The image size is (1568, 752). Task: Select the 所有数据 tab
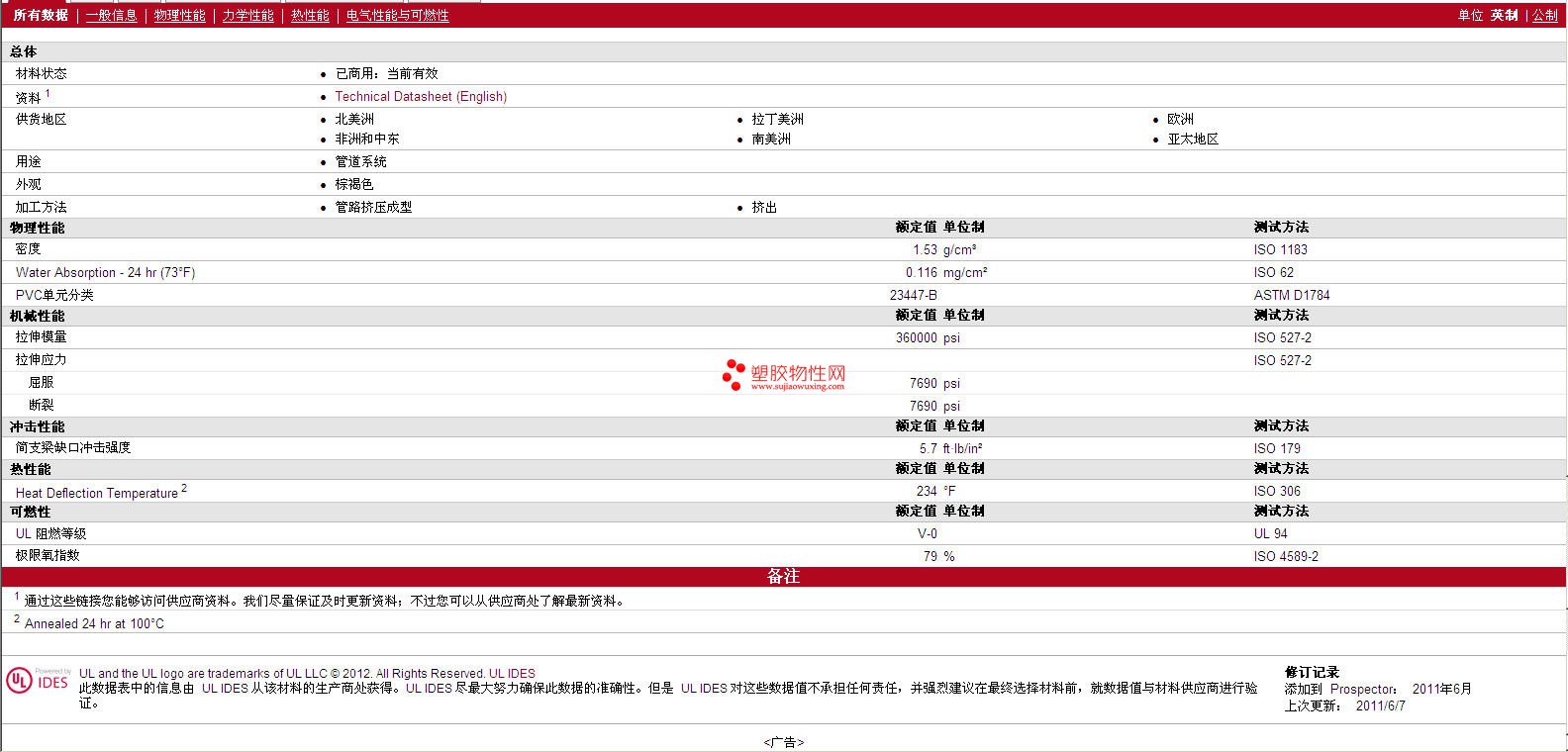tap(41, 15)
